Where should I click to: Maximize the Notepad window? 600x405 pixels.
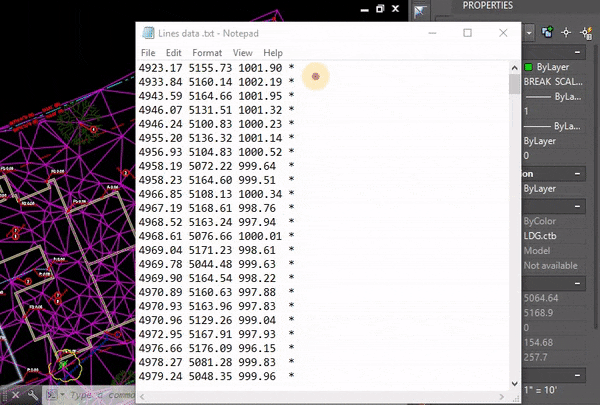[467, 33]
